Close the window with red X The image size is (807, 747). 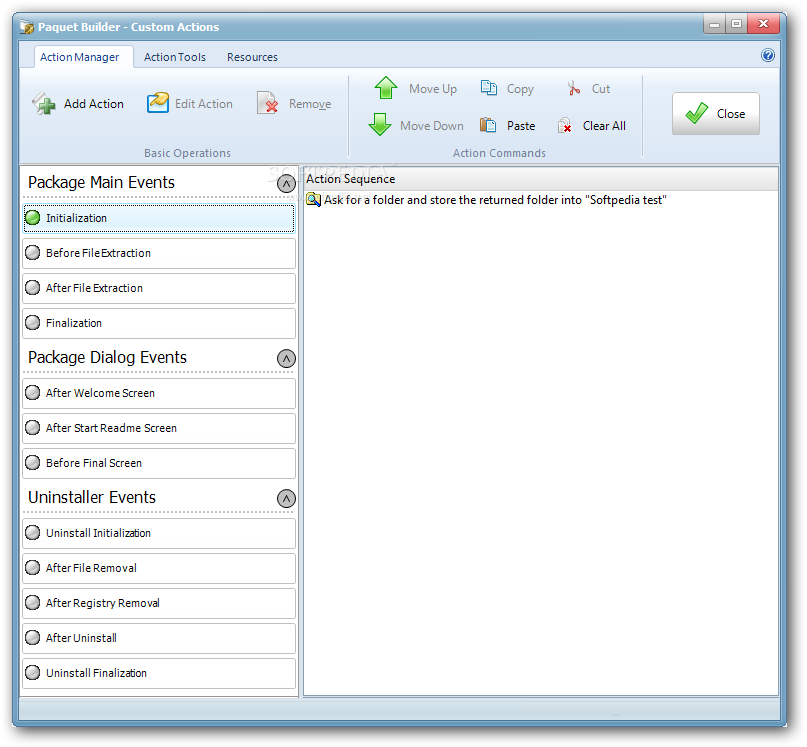[x=763, y=24]
